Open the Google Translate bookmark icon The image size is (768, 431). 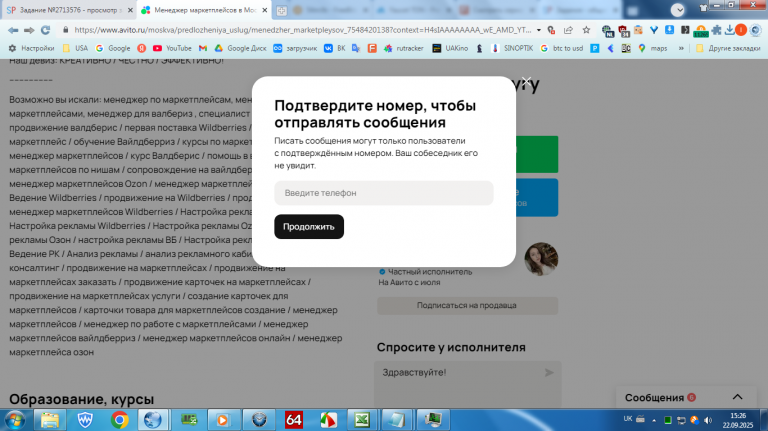(x=356, y=48)
